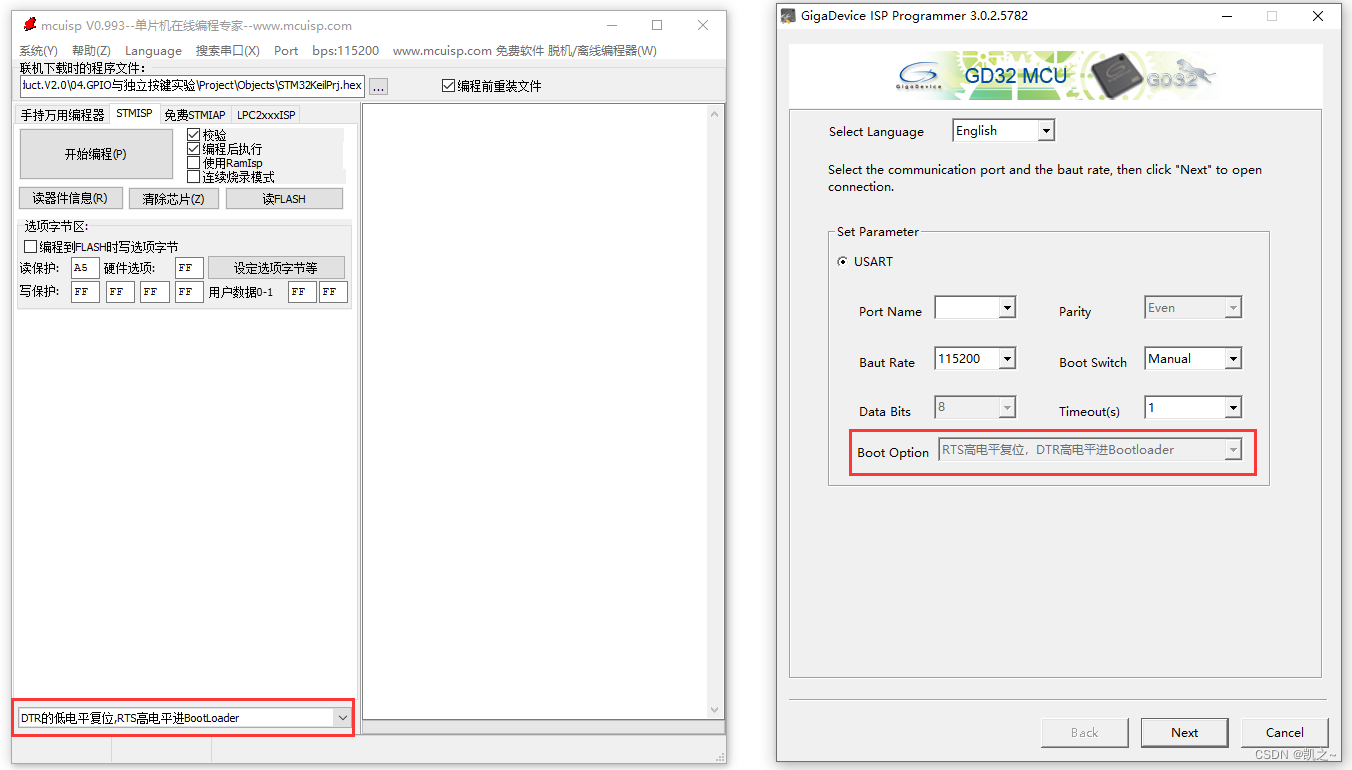
Task: Toggle the 编程后执行 checkbox
Action: point(194,149)
